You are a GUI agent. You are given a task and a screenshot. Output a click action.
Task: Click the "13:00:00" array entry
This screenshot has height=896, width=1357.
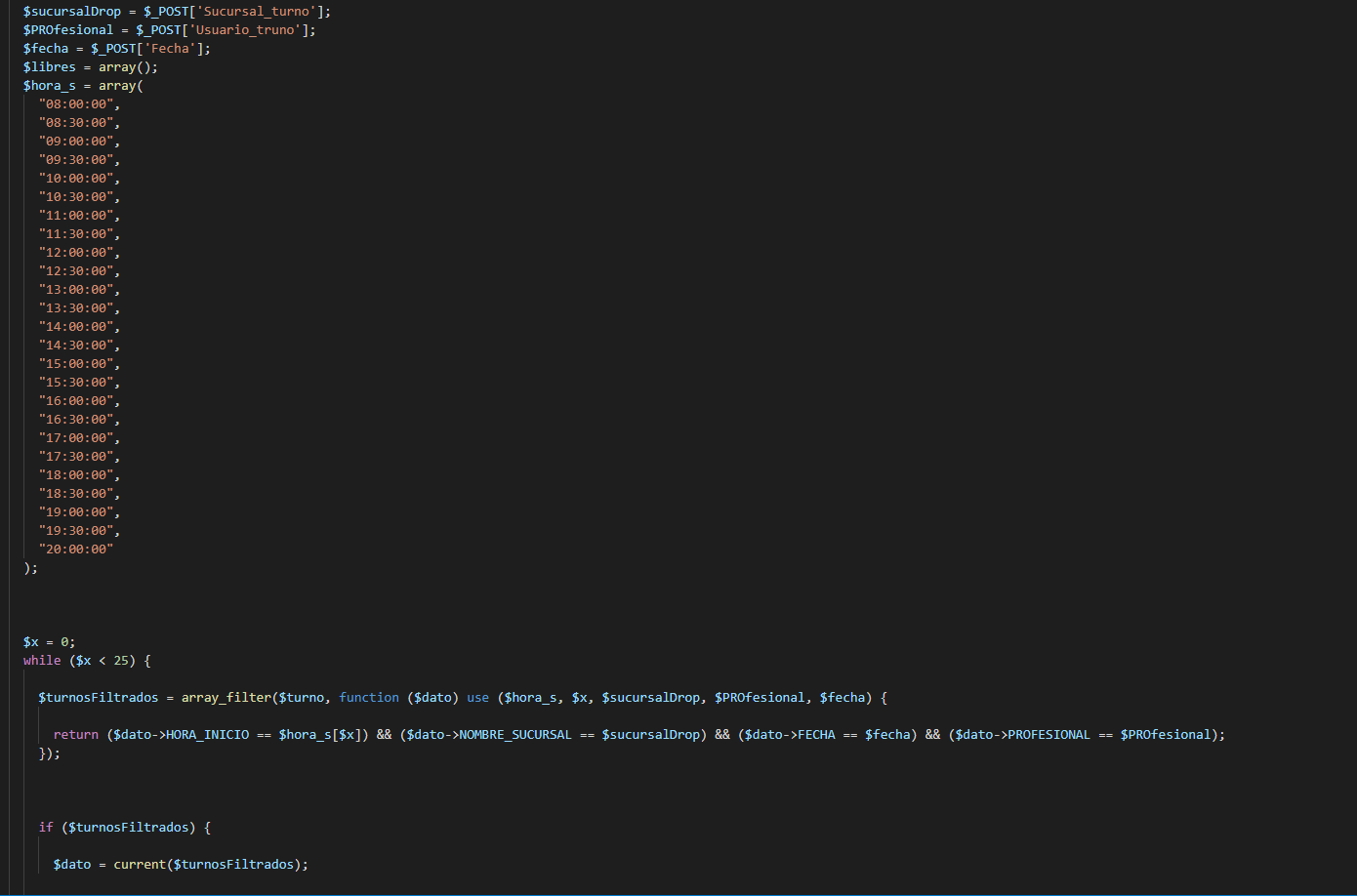[x=76, y=290]
